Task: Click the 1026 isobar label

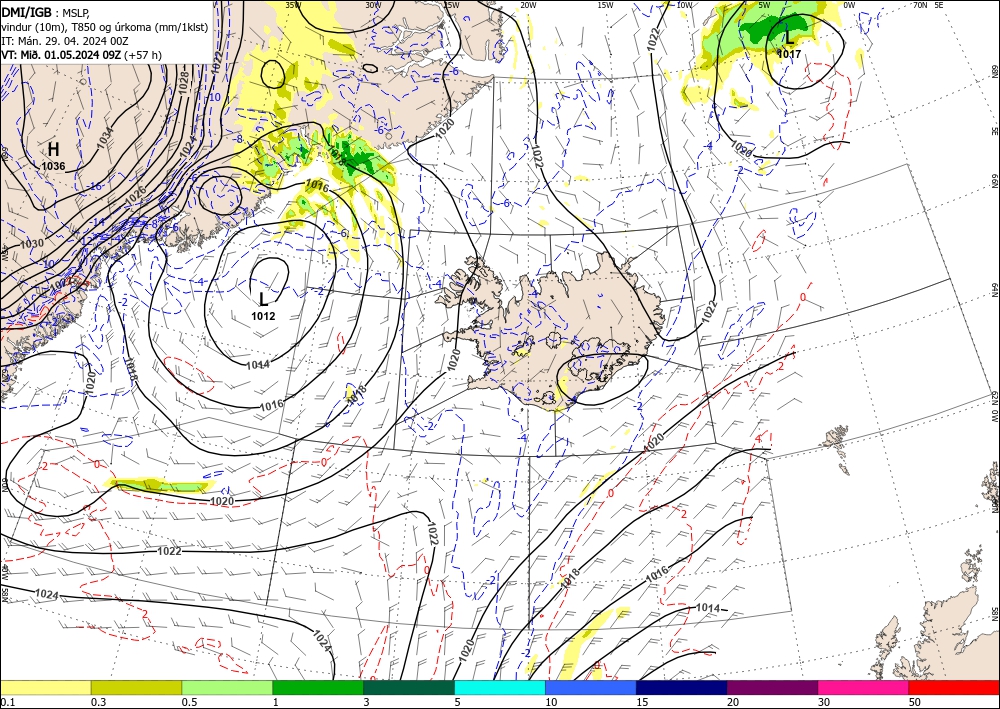Action: [x=136, y=196]
